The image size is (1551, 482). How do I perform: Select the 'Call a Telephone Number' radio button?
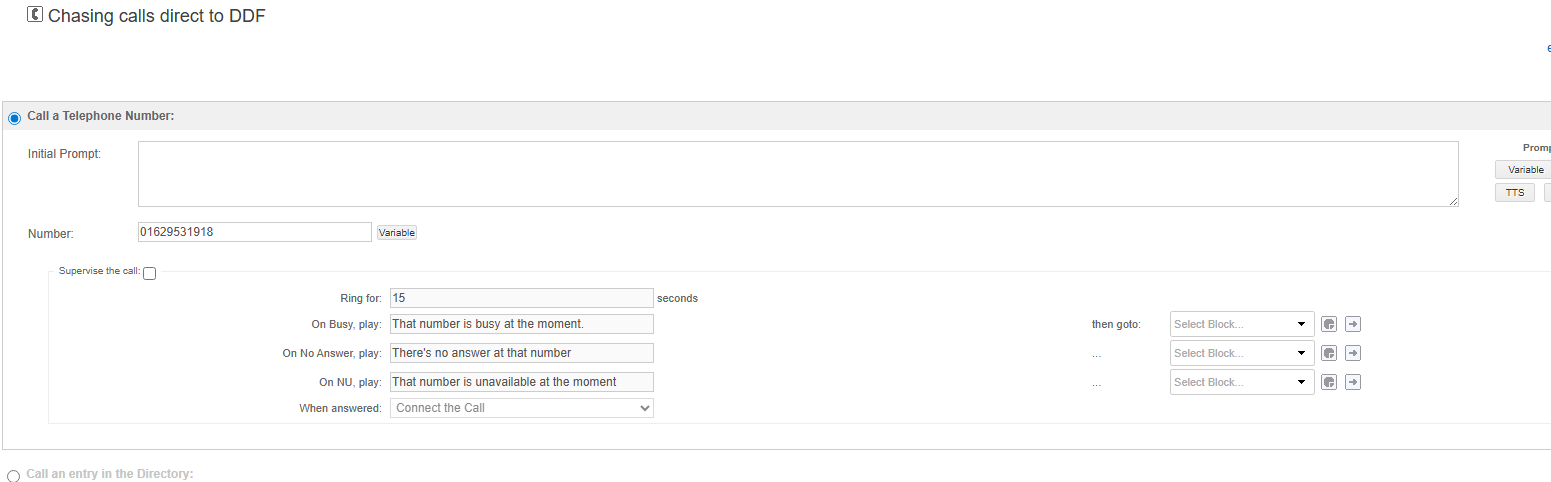click(x=14, y=118)
